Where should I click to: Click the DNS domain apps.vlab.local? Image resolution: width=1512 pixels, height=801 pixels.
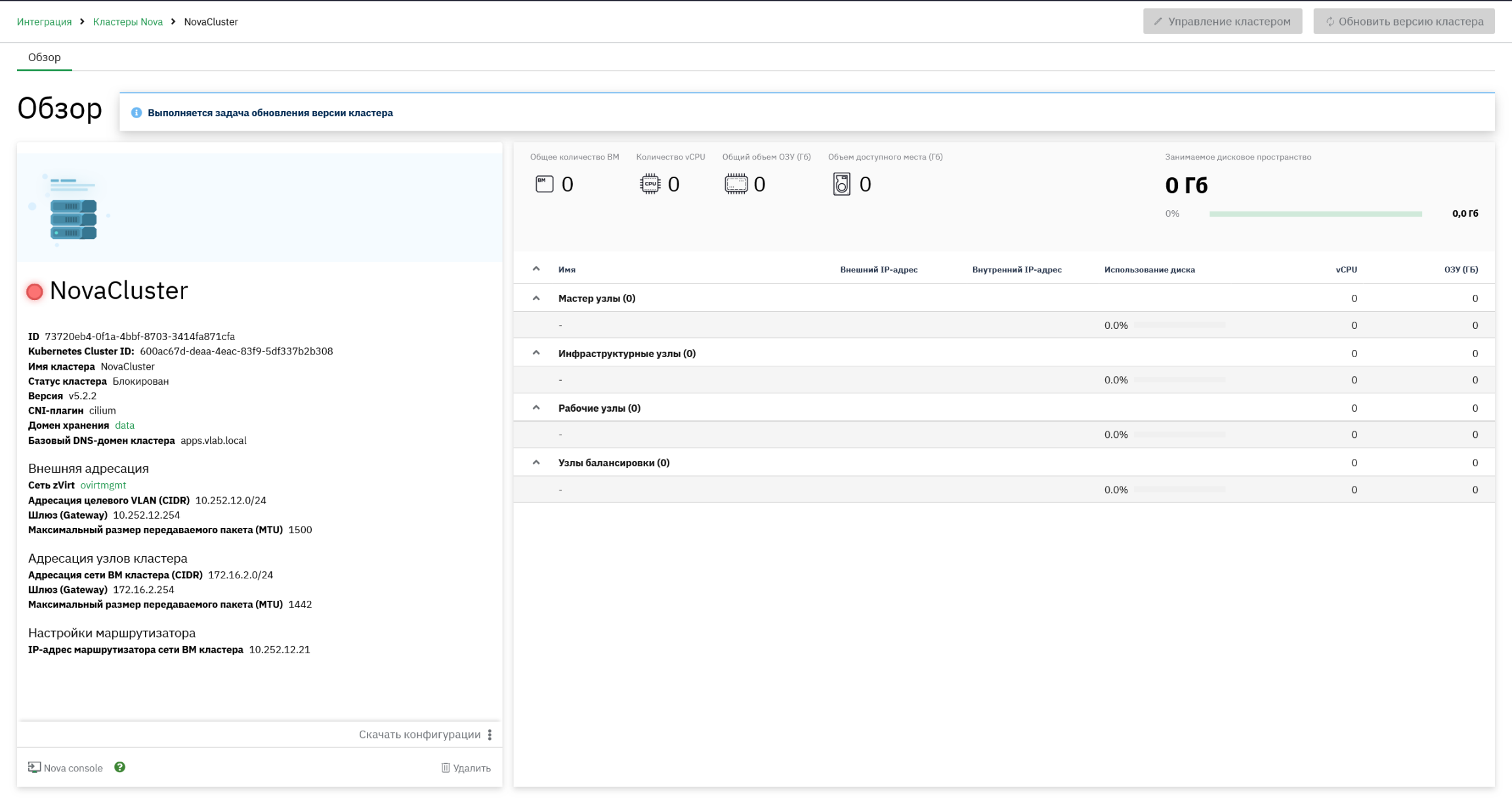(213, 441)
